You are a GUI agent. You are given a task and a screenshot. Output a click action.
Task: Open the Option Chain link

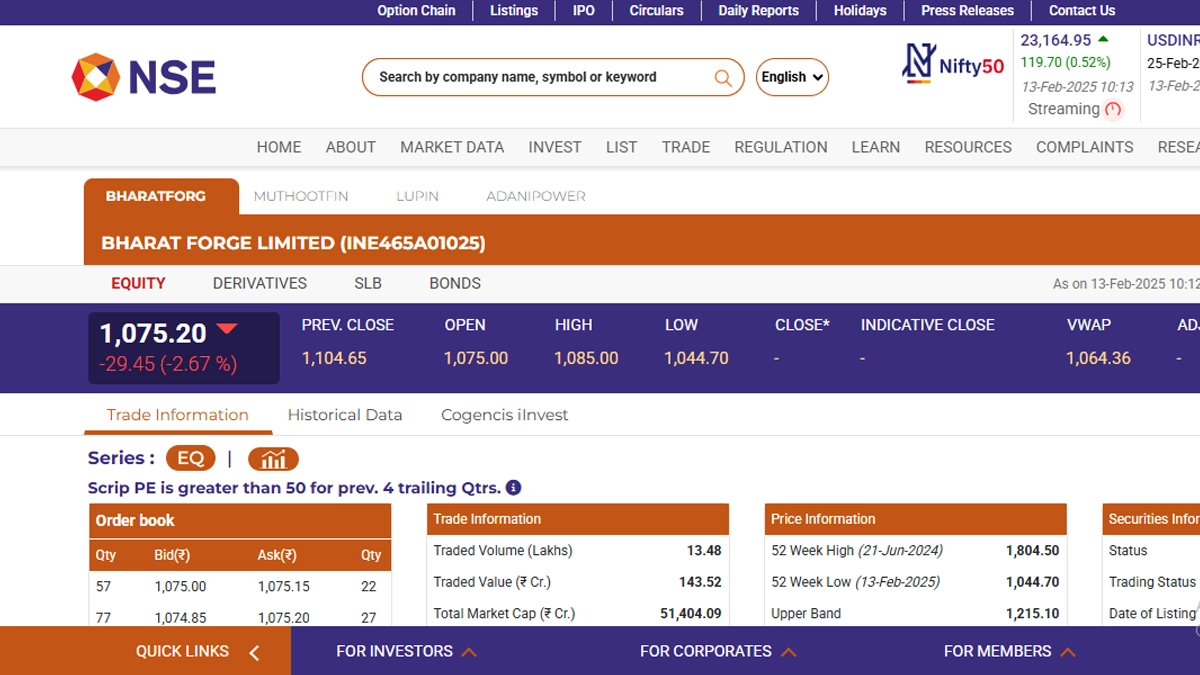[x=416, y=11]
